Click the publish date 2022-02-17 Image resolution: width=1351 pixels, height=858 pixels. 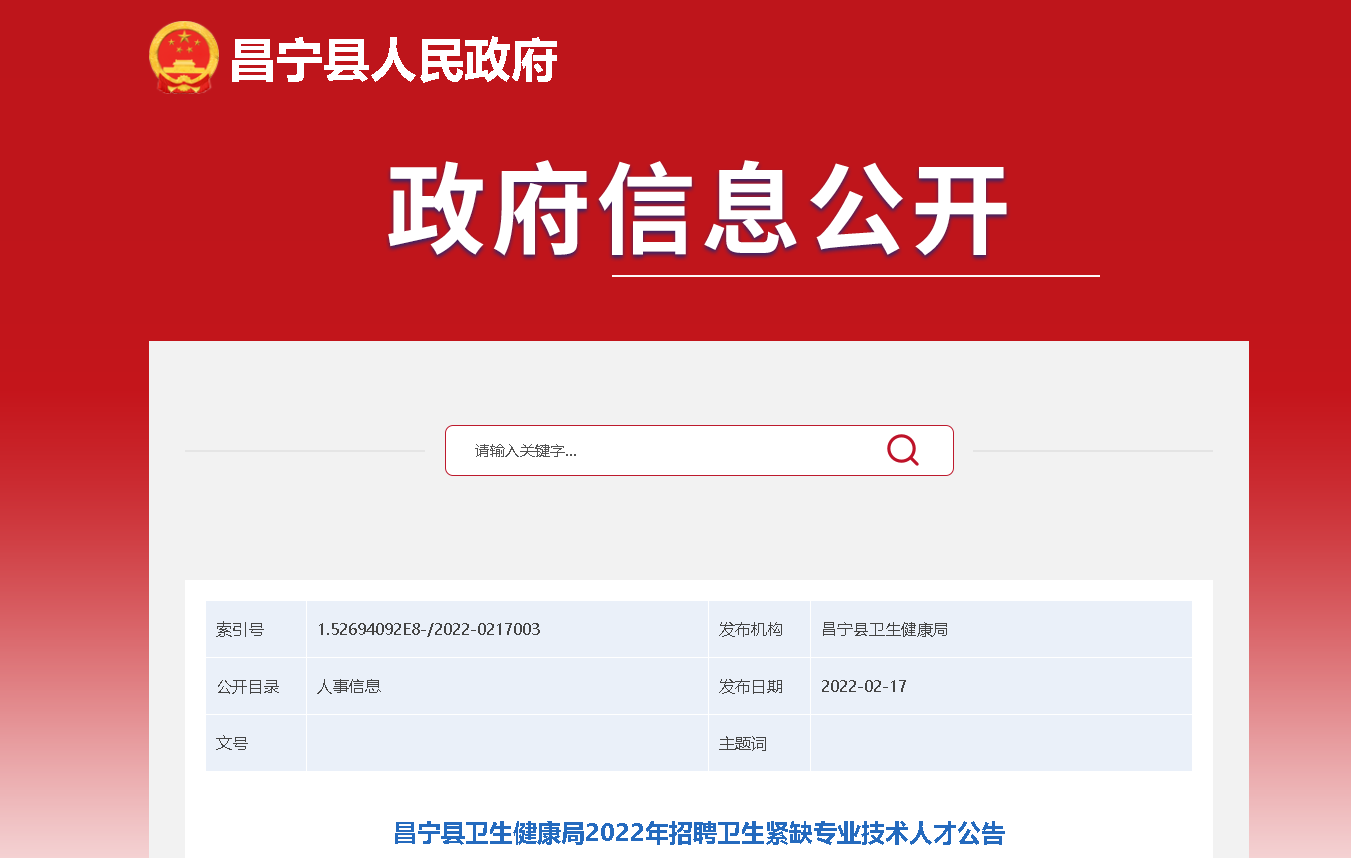coord(863,687)
